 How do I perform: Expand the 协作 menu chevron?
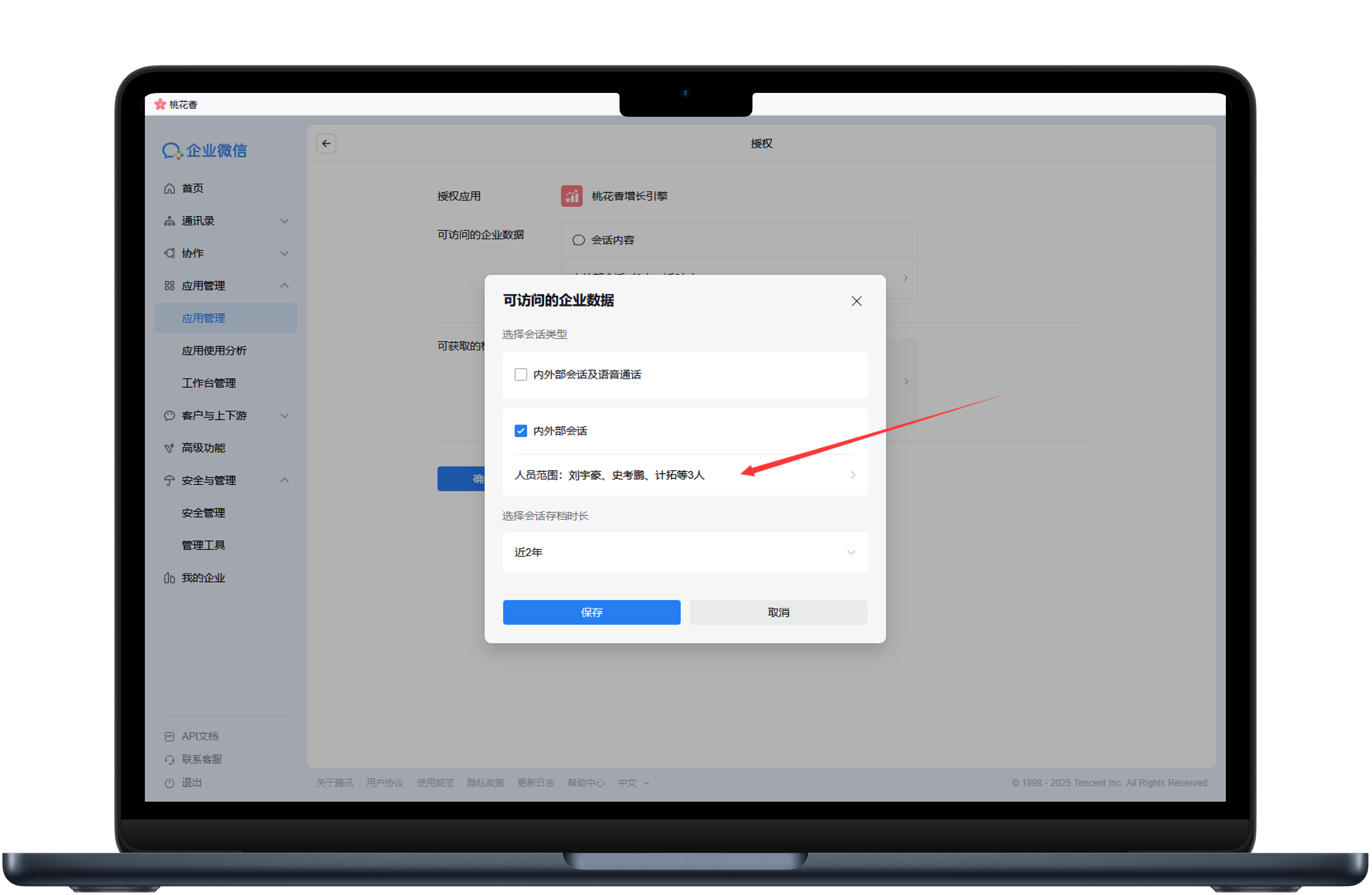coord(285,253)
